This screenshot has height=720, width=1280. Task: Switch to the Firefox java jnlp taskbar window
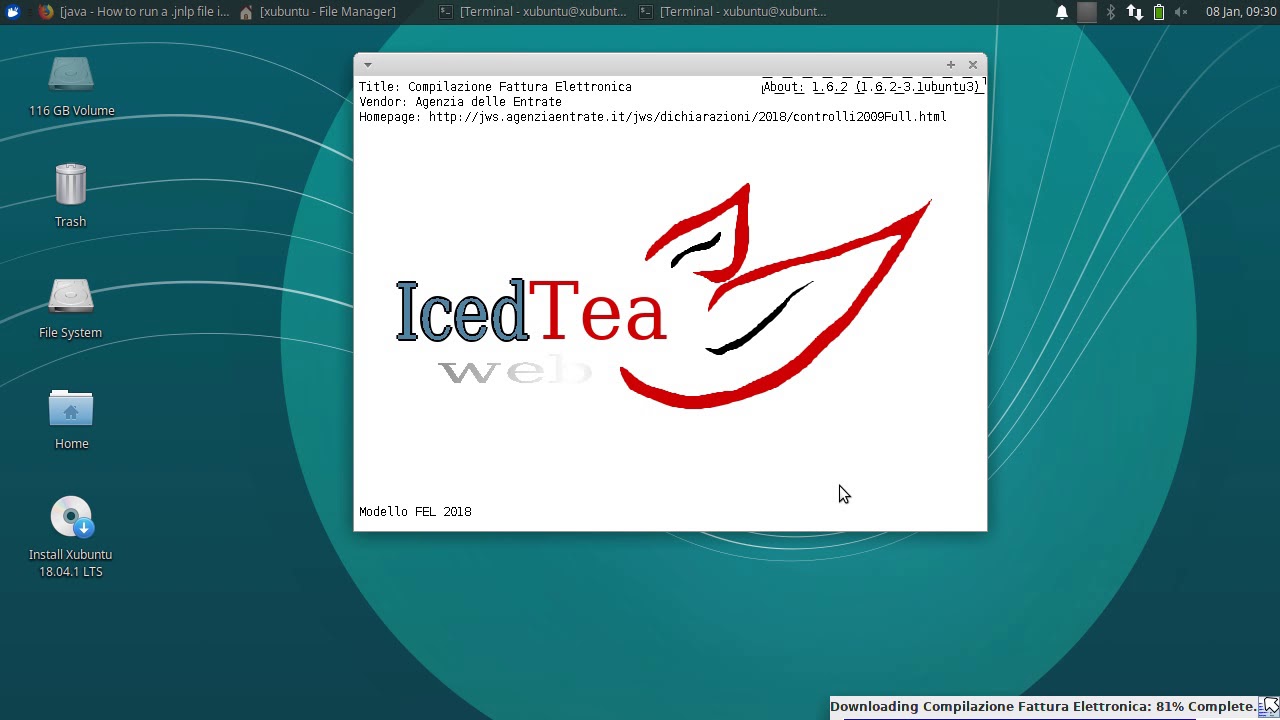[x=133, y=12]
